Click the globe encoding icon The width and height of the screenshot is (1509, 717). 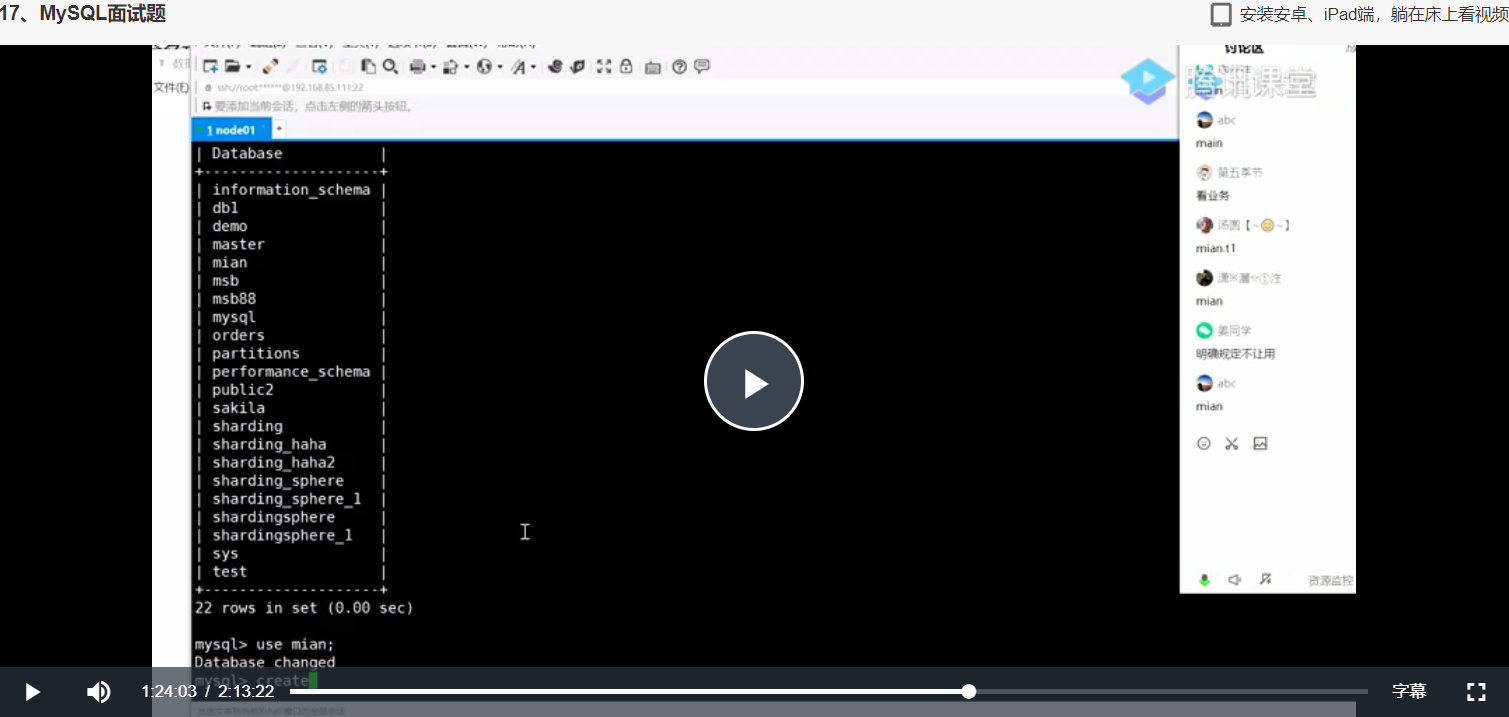click(484, 66)
